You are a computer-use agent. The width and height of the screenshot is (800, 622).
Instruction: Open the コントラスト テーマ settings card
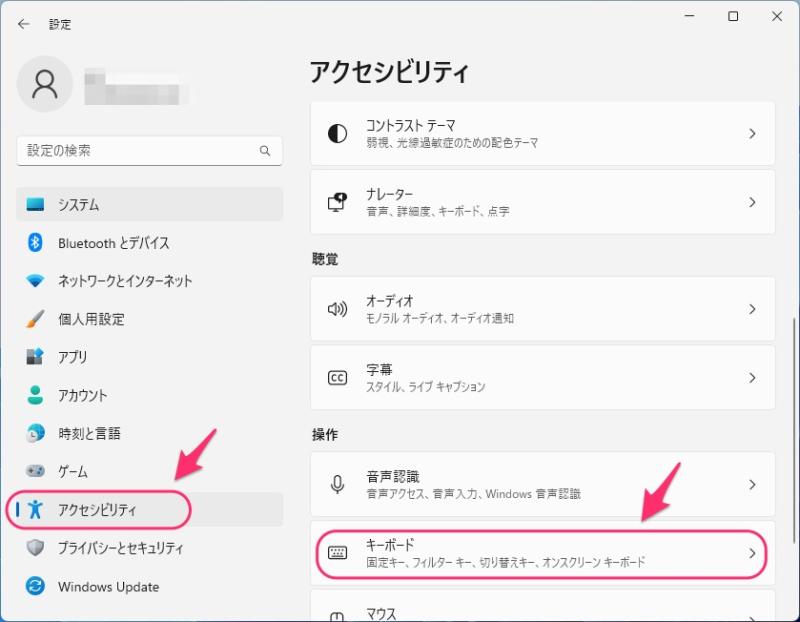543,134
